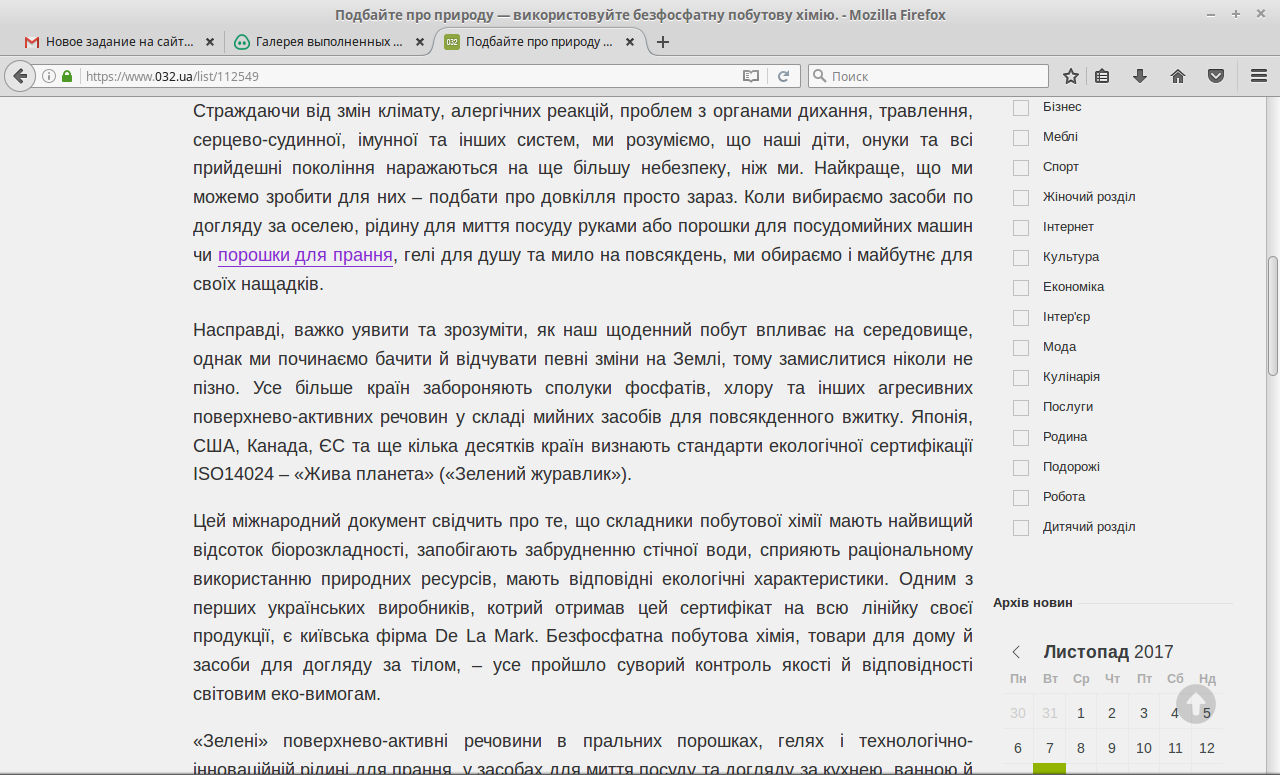Viewport: 1280px width, 775px height.
Task: Tick the Меблі checkbox
Action: click(x=1021, y=137)
